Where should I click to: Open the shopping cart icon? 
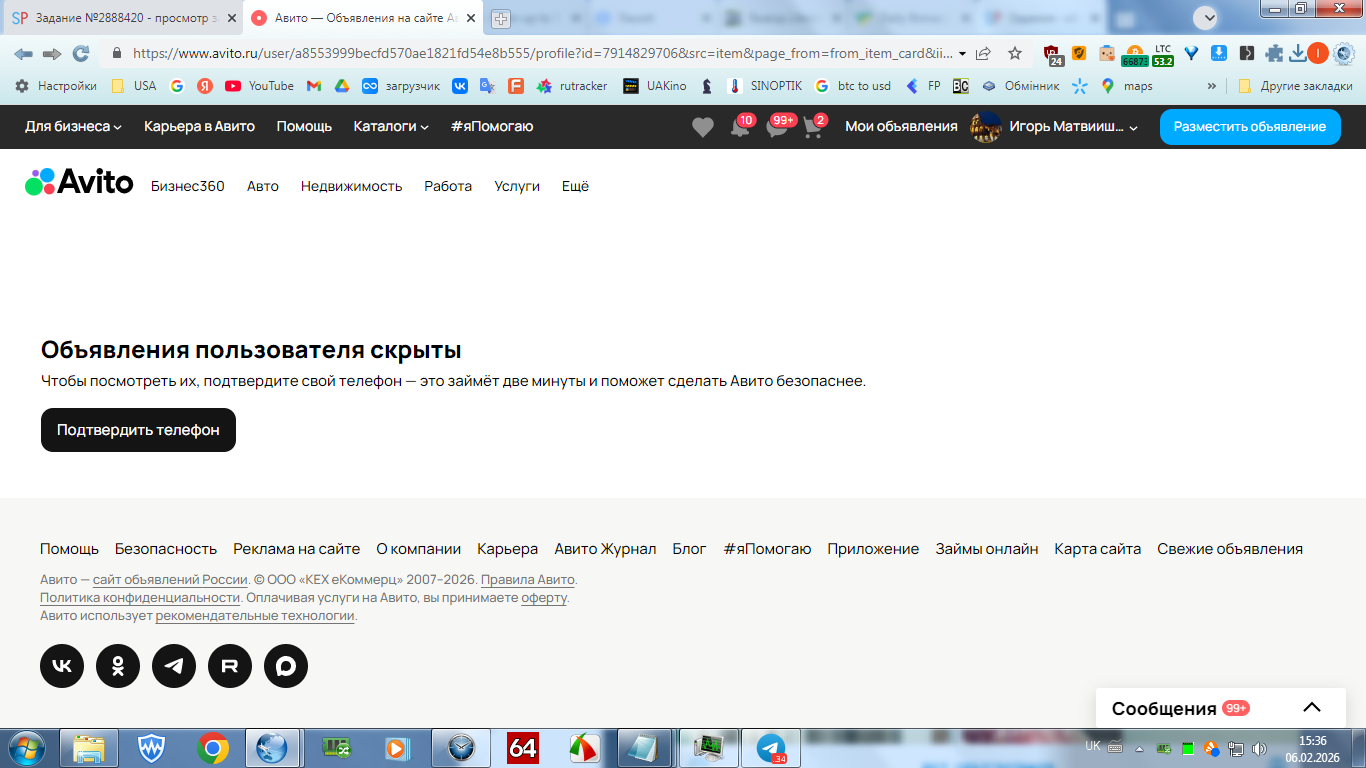(813, 127)
